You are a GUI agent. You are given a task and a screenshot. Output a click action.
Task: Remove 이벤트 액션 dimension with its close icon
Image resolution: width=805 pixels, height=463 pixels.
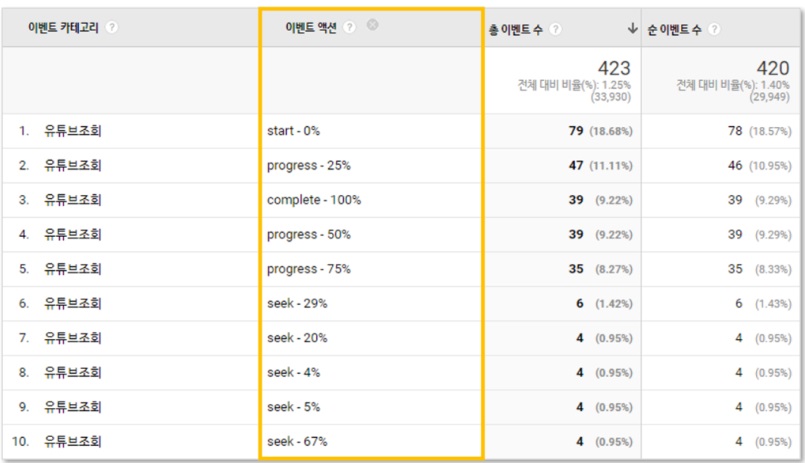[373, 25]
